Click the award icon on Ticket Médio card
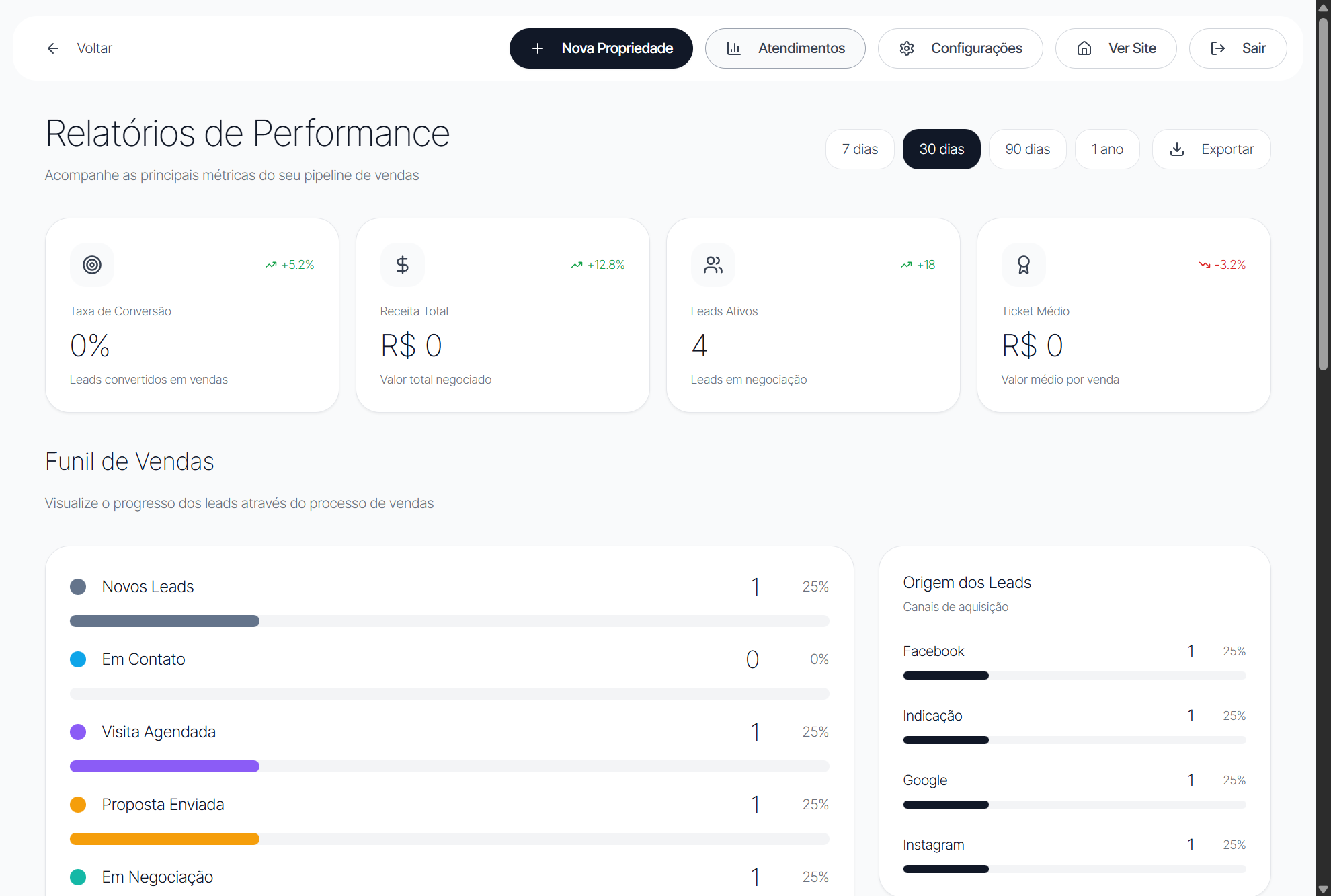Image resolution: width=1331 pixels, height=896 pixels. point(1024,265)
